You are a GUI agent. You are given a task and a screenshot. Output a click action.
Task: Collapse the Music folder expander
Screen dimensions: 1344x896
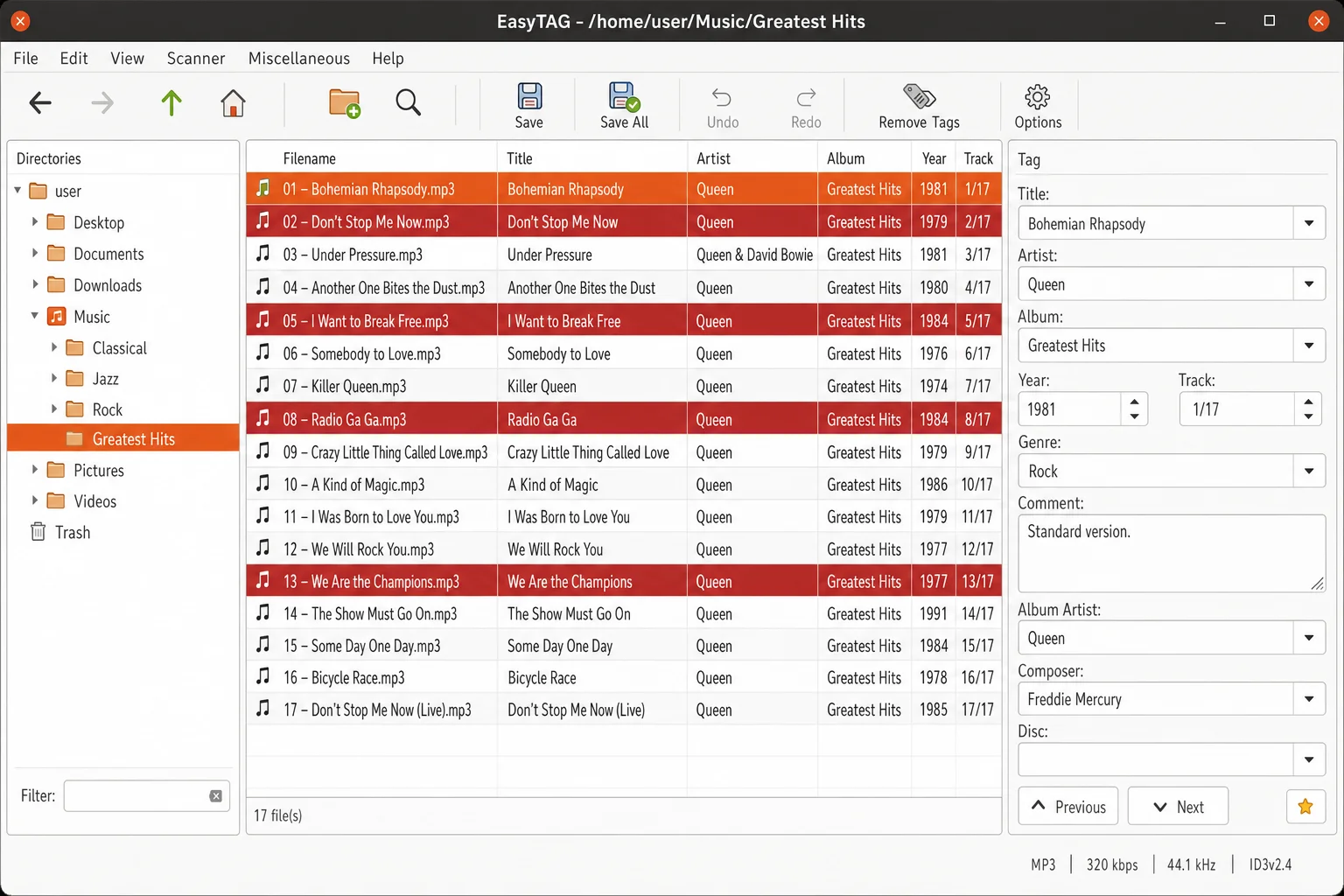coord(35,316)
